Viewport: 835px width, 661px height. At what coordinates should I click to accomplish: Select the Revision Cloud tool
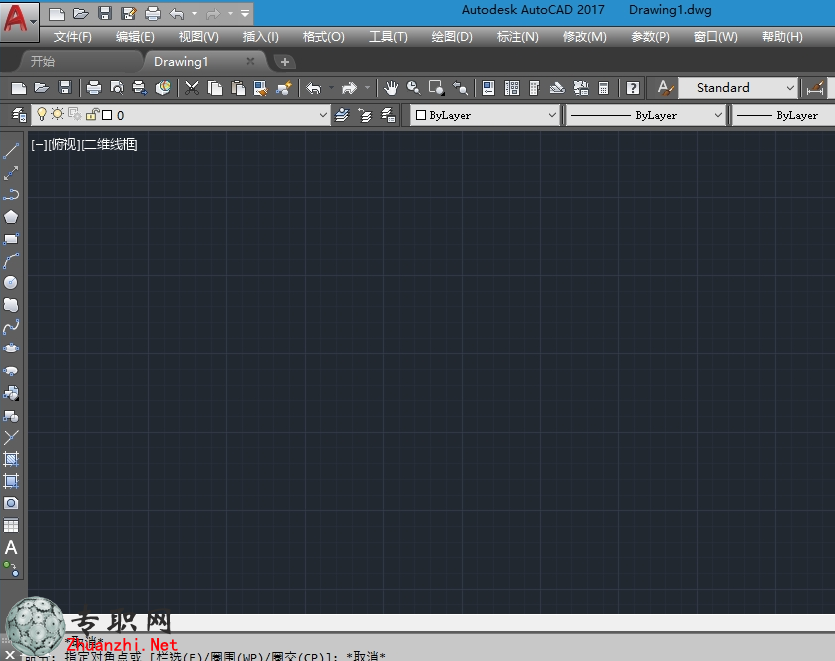pyautogui.click(x=11, y=305)
